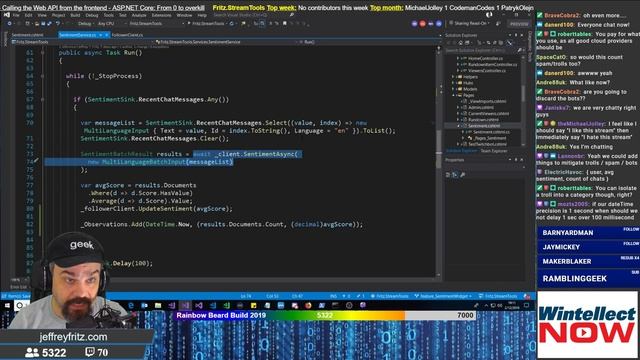The height and width of the screenshot is (360, 640).
Task: Pin the Solution Explorer panel
Action: pyautogui.click(x=516, y=36)
